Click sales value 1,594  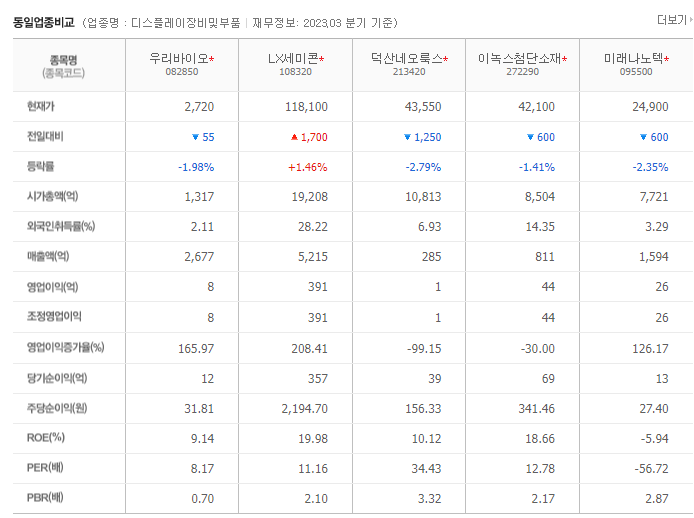point(653,257)
